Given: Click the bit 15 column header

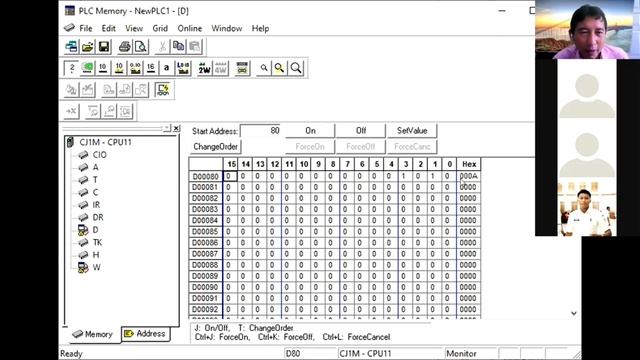Looking at the screenshot, I should click(x=231, y=164).
